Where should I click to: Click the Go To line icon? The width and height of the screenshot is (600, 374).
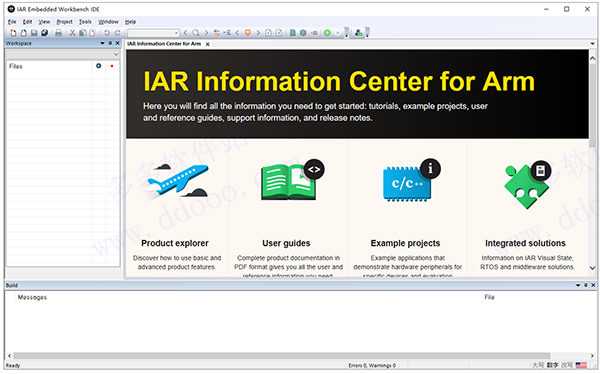227,33
